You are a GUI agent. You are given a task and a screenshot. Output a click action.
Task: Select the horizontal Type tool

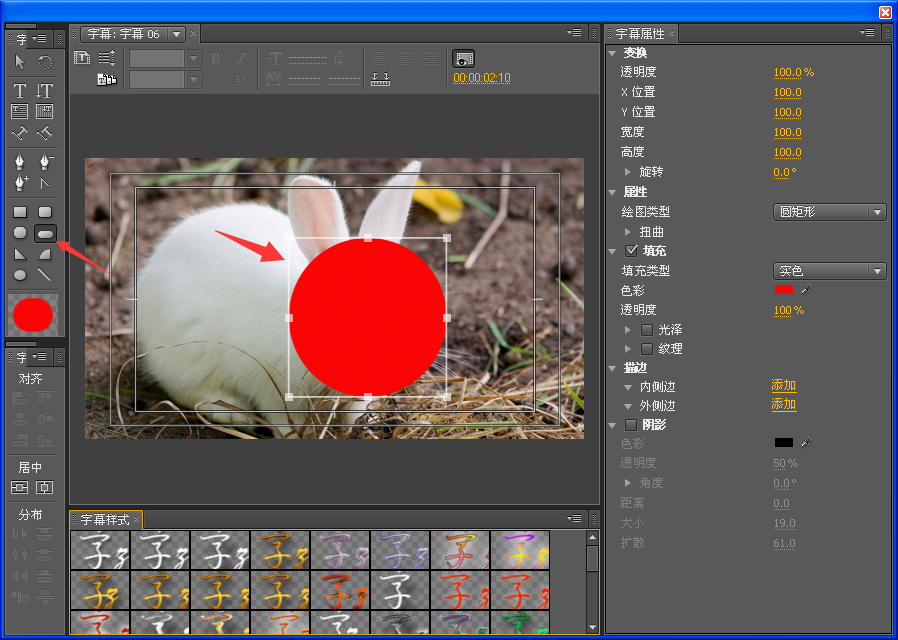pos(19,90)
